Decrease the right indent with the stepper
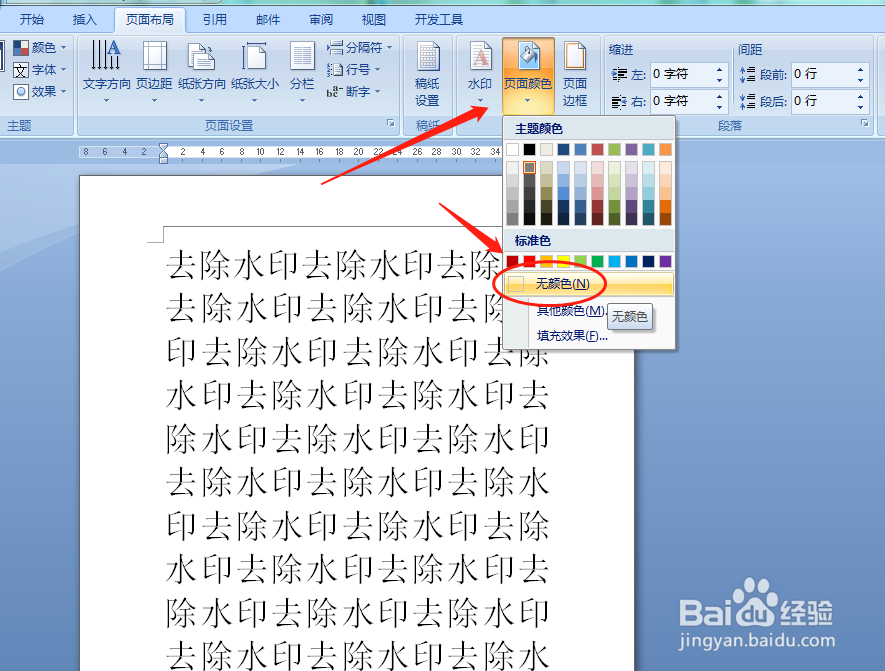885x671 pixels. coord(720,107)
